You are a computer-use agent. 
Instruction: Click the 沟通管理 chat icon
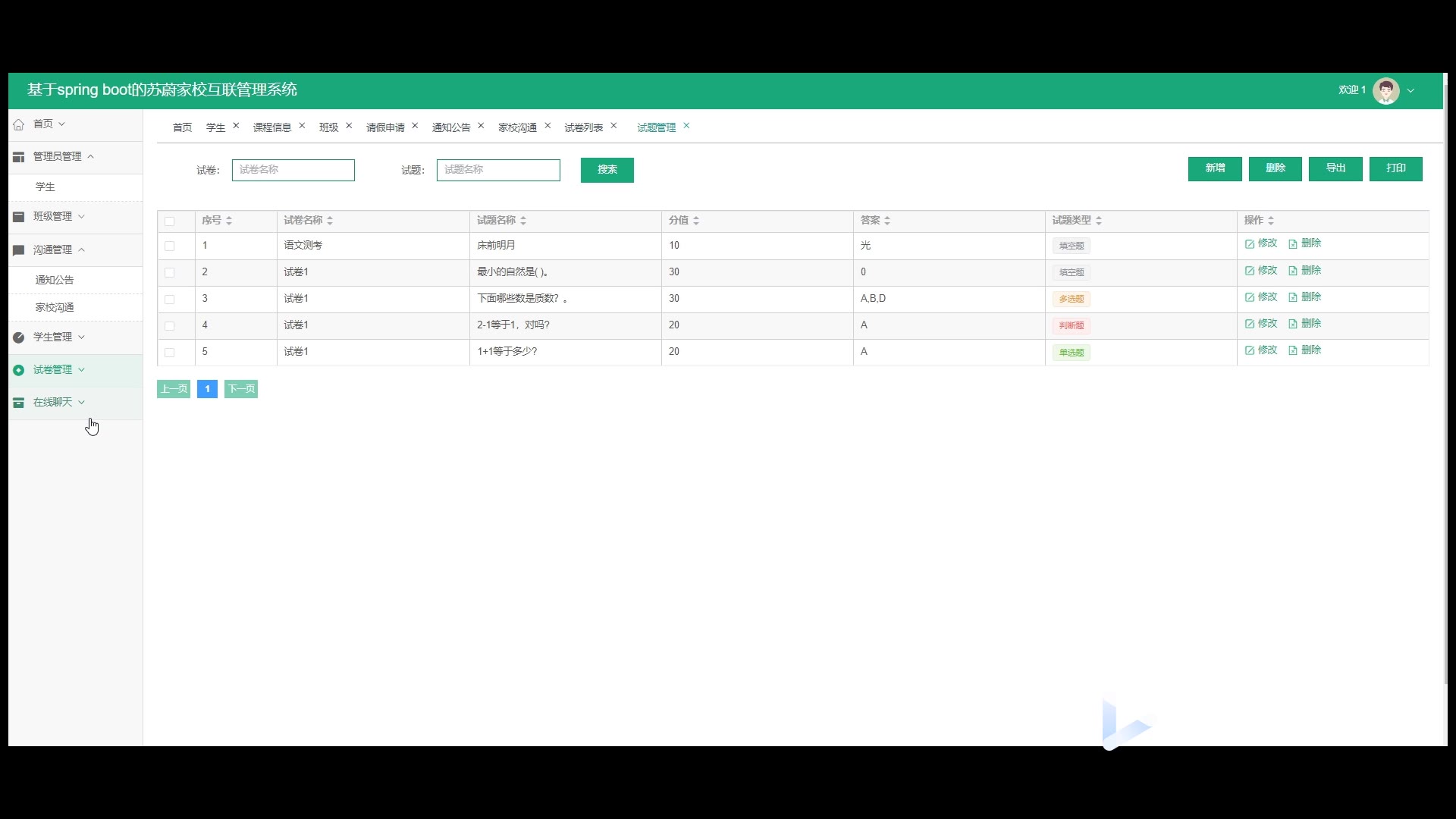pos(19,250)
